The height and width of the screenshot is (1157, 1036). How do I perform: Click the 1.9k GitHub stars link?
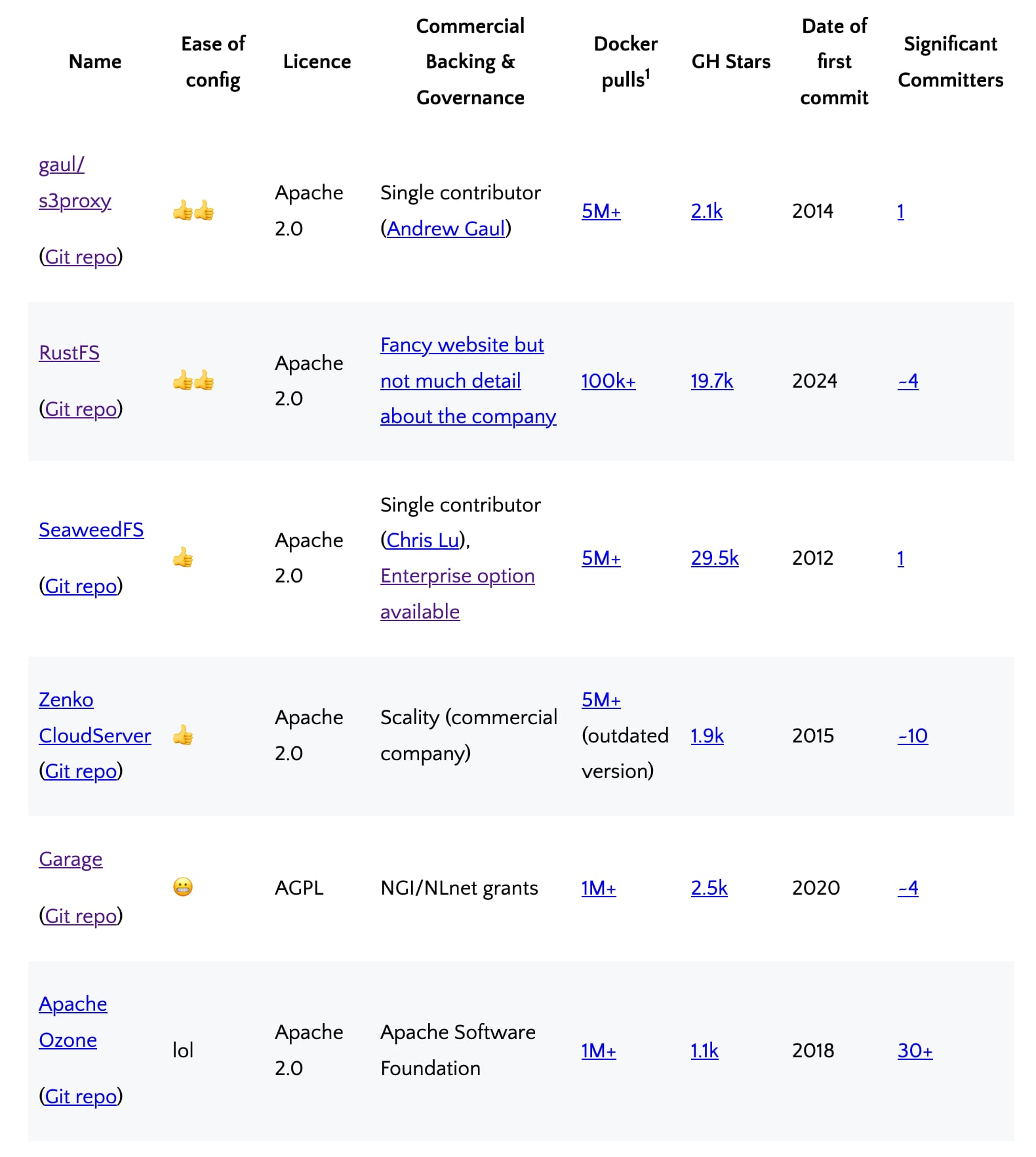tap(707, 735)
